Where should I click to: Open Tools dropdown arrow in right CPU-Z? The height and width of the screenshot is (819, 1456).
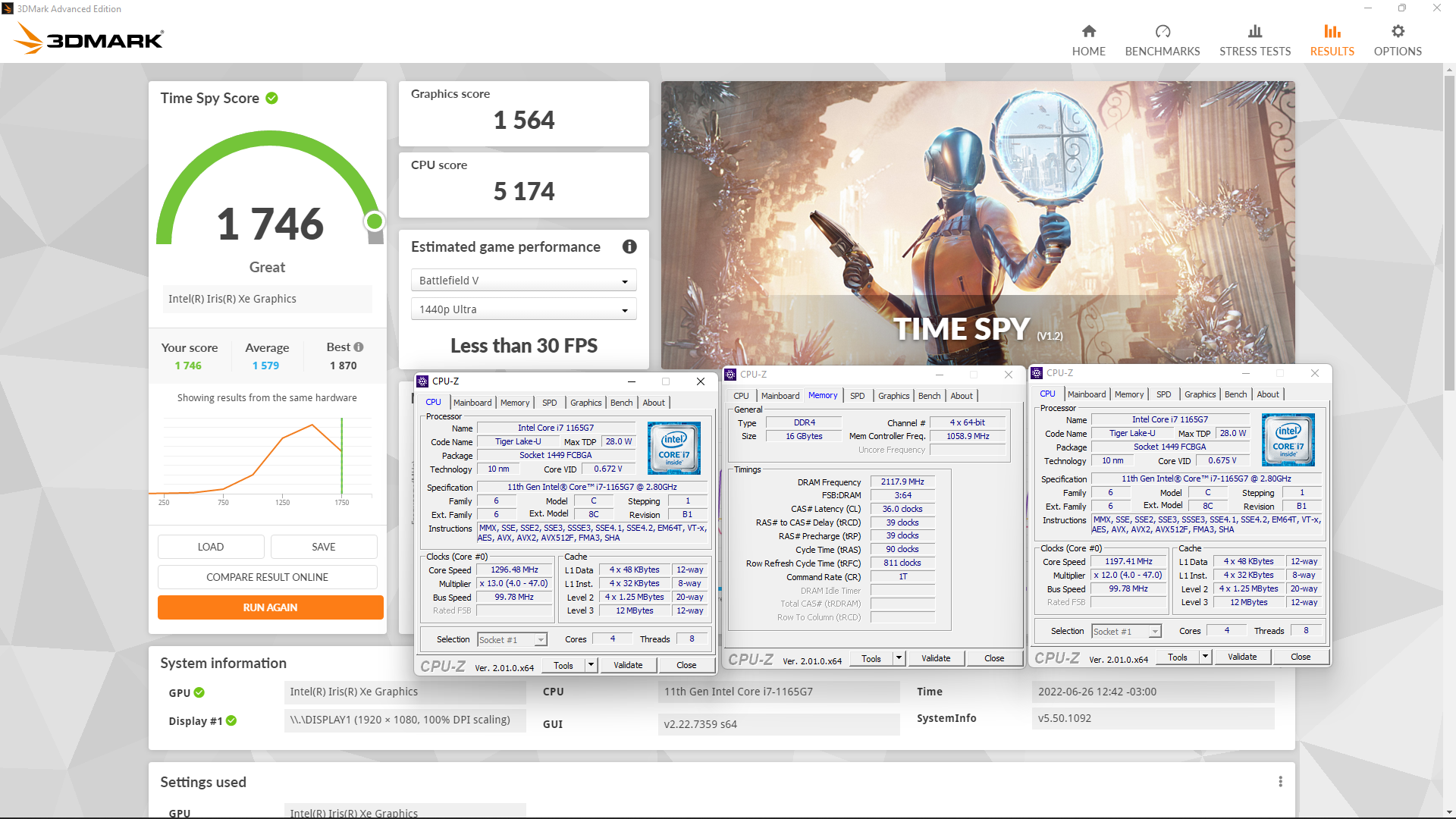coord(1205,657)
